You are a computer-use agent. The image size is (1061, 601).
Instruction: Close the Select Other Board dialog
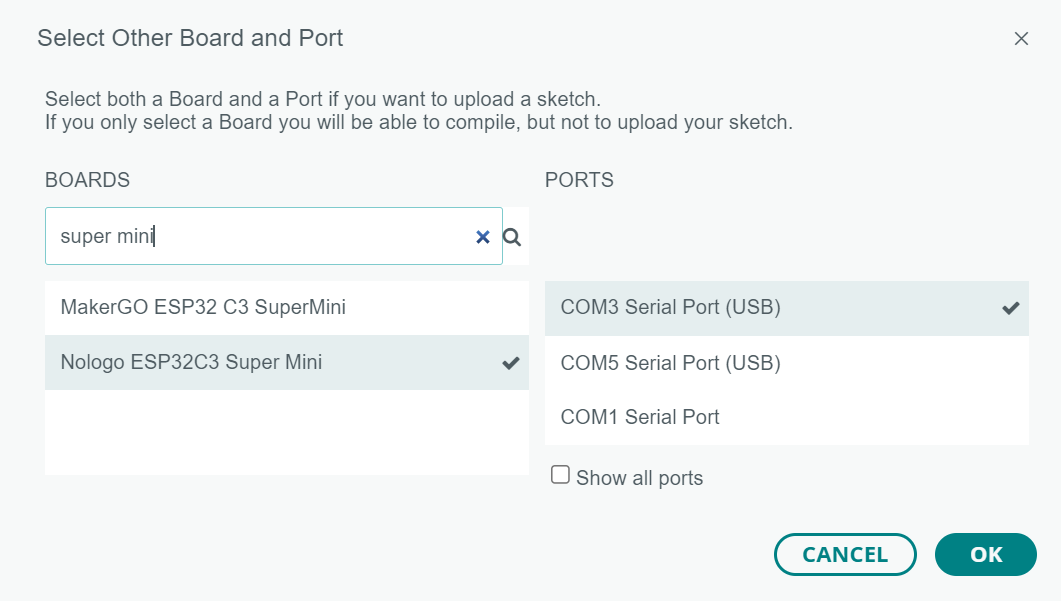click(1021, 39)
